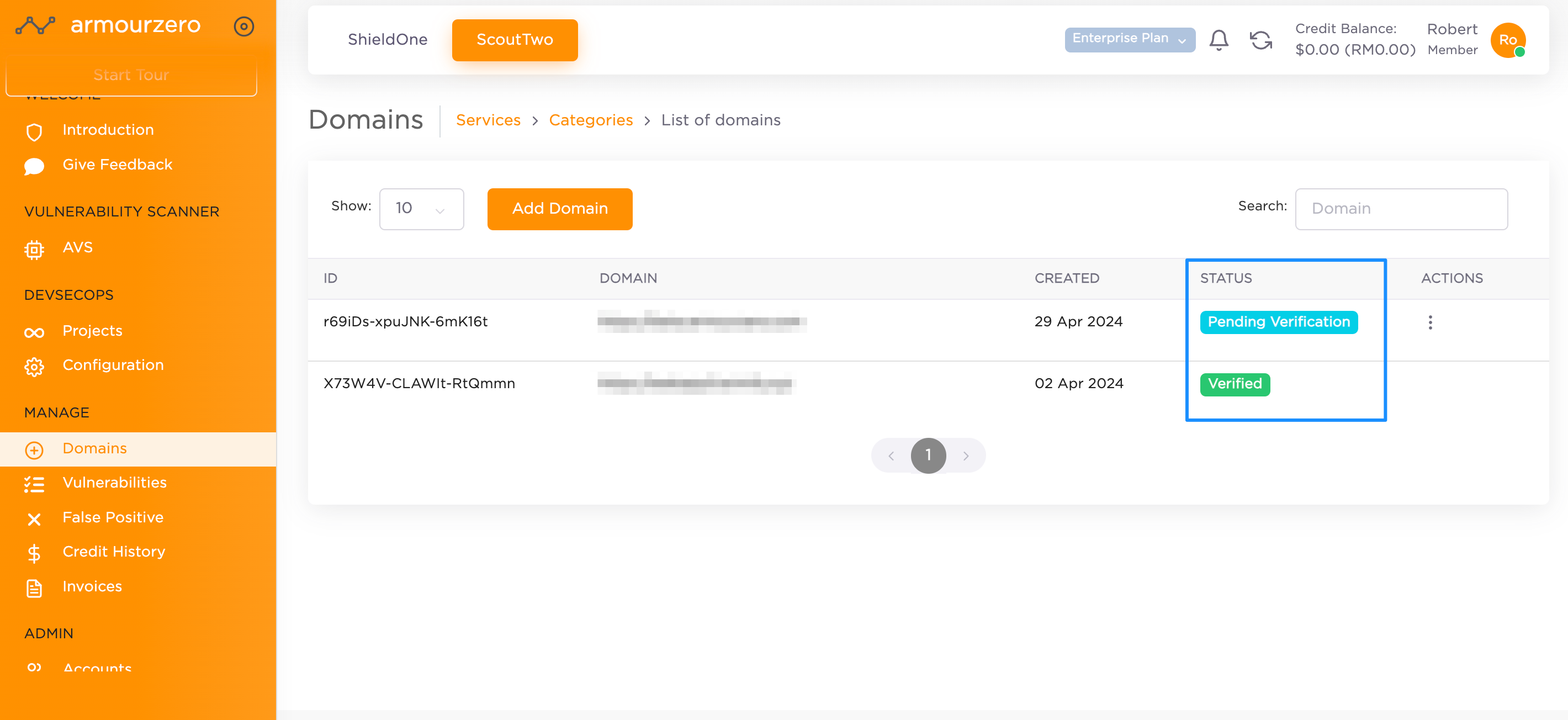This screenshot has height=720, width=1568.
Task: Click the blurred domain in first row
Action: coord(701,321)
